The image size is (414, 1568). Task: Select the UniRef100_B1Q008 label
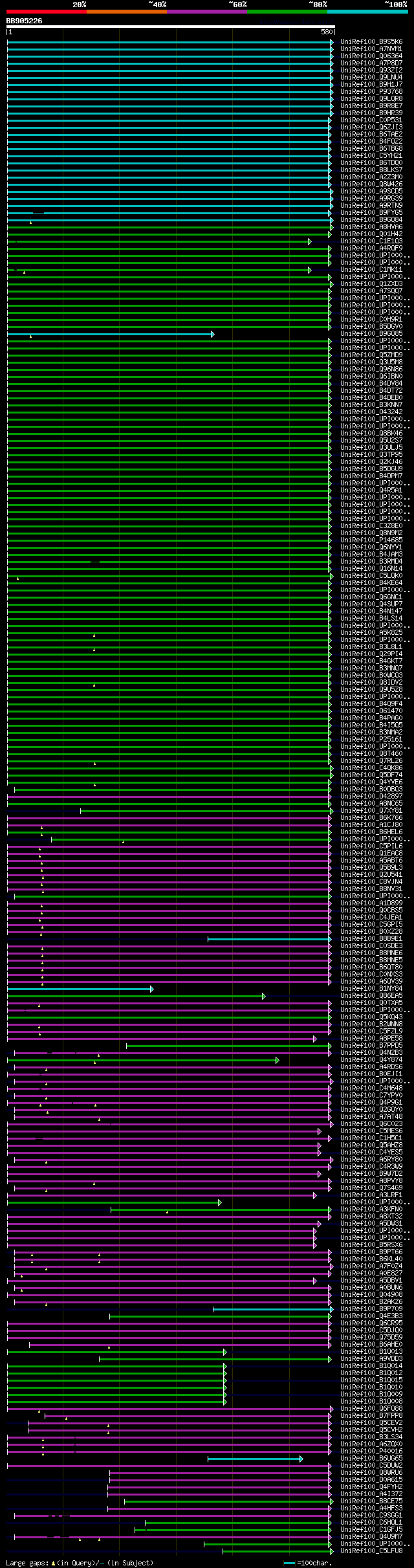371,1401
